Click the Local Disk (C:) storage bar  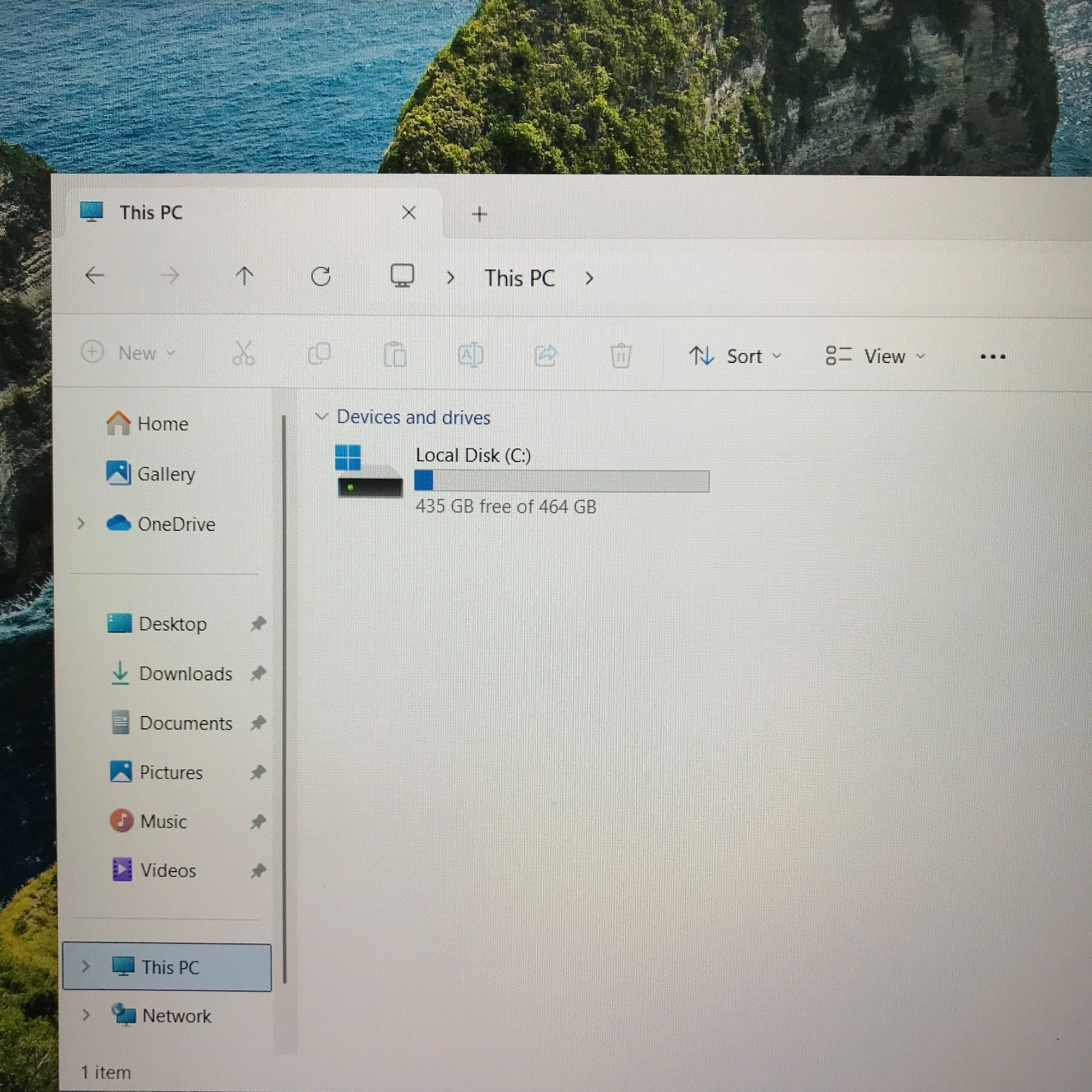tap(562, 481)
